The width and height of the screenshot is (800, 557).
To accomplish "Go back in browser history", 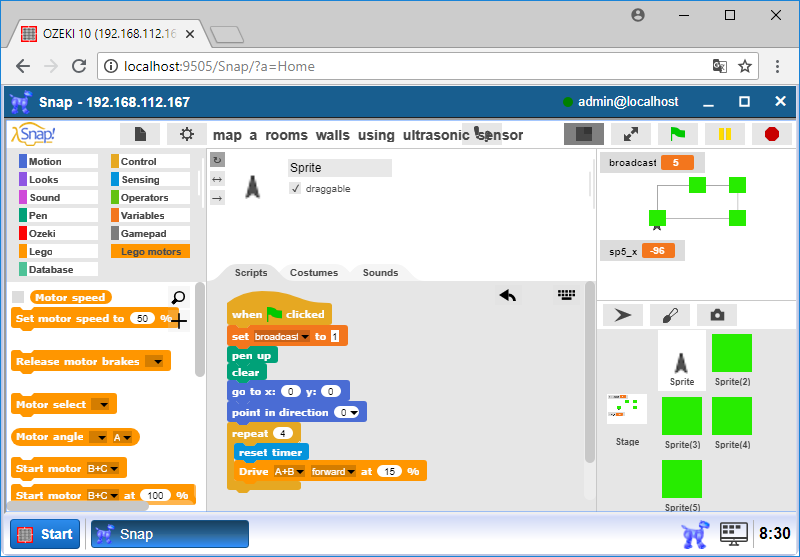I will 23,66.
